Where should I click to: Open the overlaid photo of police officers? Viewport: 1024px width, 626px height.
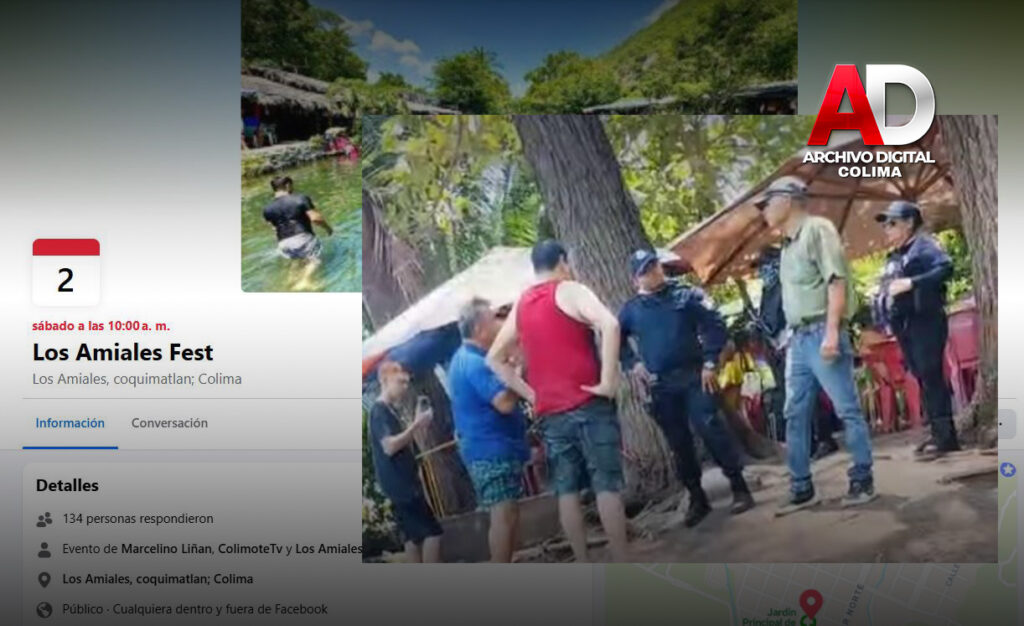680,380
